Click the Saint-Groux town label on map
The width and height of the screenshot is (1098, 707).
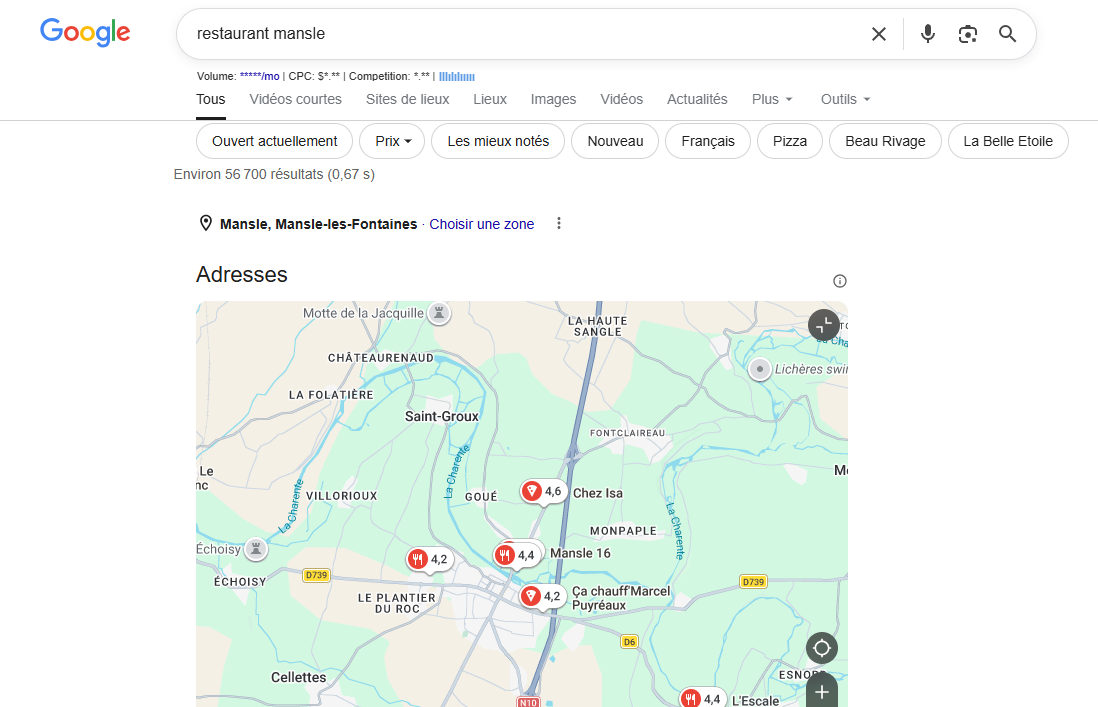(442, 416)
